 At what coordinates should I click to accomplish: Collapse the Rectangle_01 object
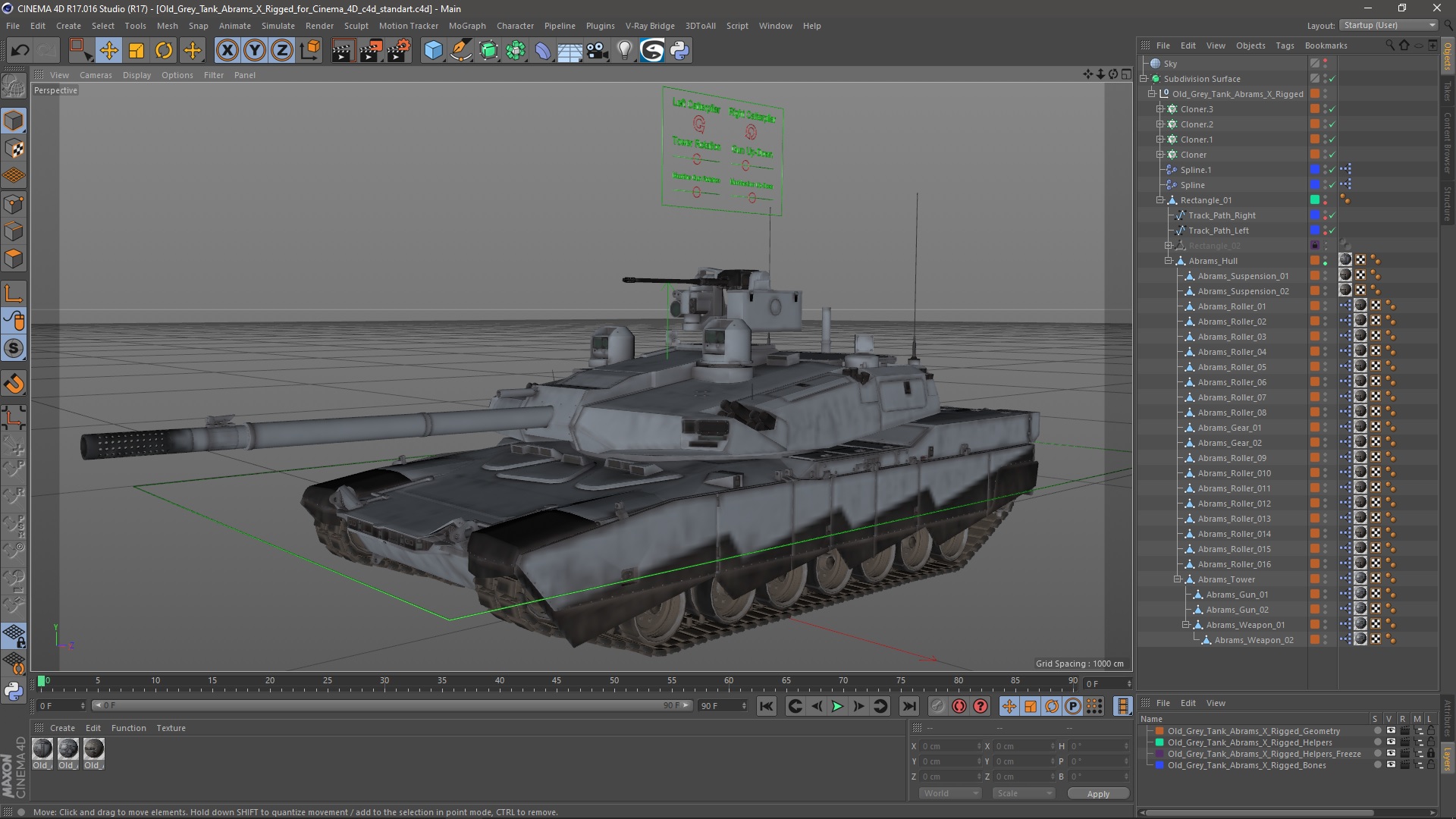[x=1159, y=200]
